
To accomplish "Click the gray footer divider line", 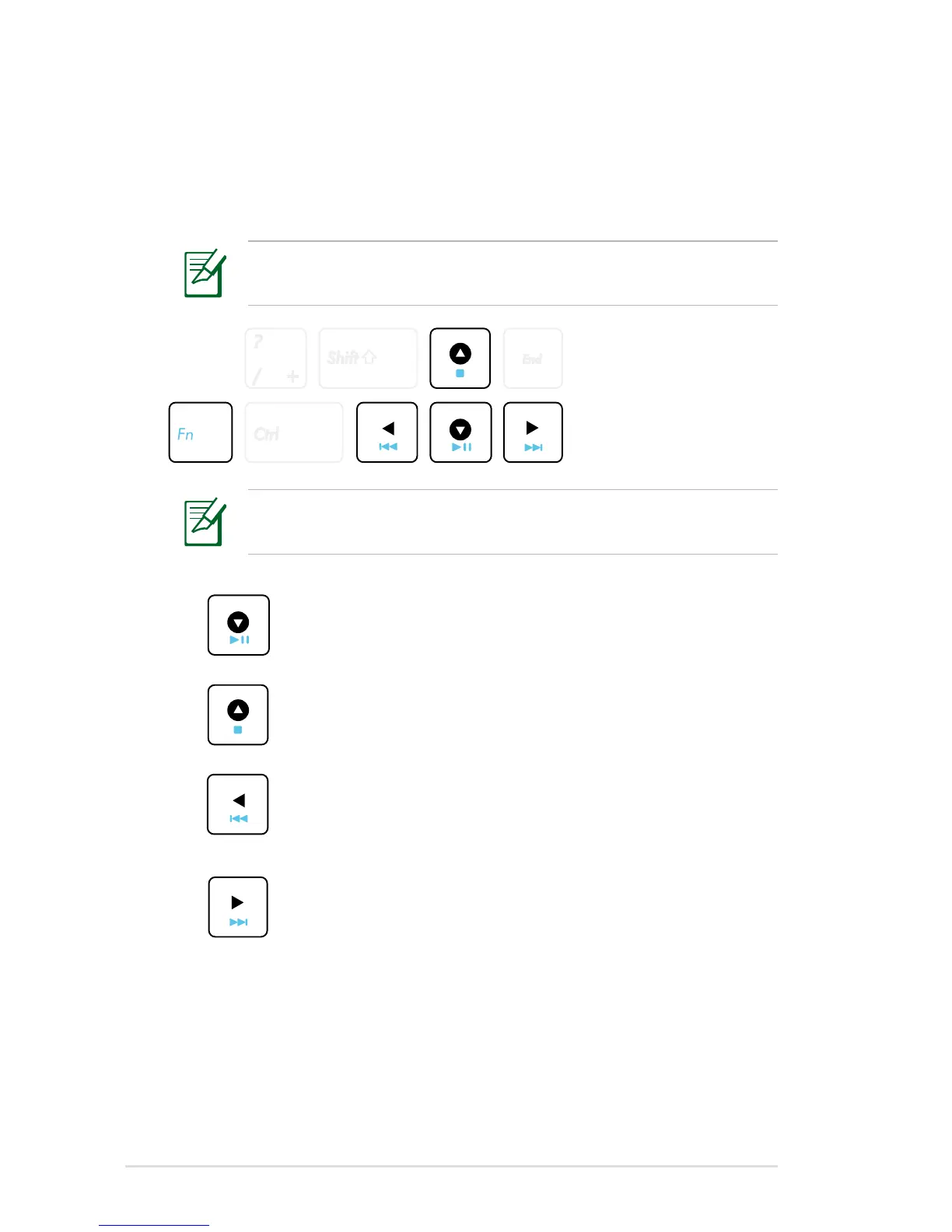I will tap(451, 1166).
